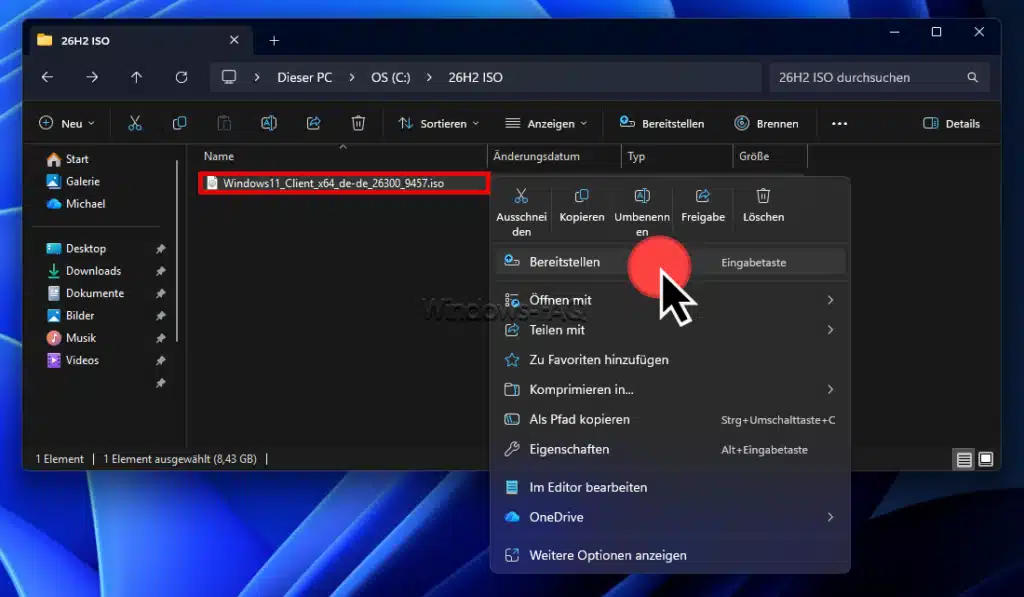Open Start in navigation pane
The image size is (1024, 597).
[x=67, y=159]
